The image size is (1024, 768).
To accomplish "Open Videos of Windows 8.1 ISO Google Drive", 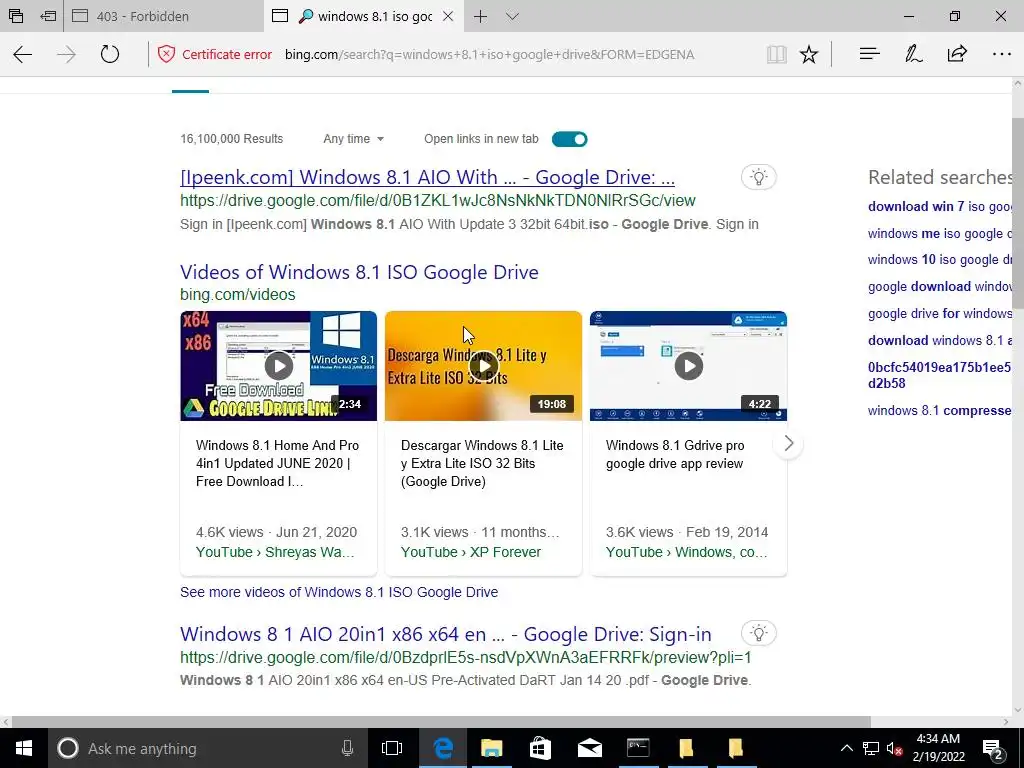I will pyautogui.click(x=359, y=272).
